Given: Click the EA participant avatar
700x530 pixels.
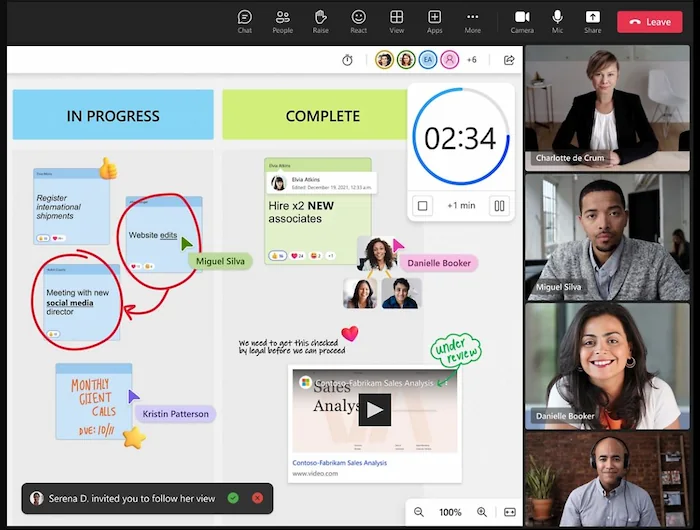Looking at the screenshot, I should click(428, 60).
